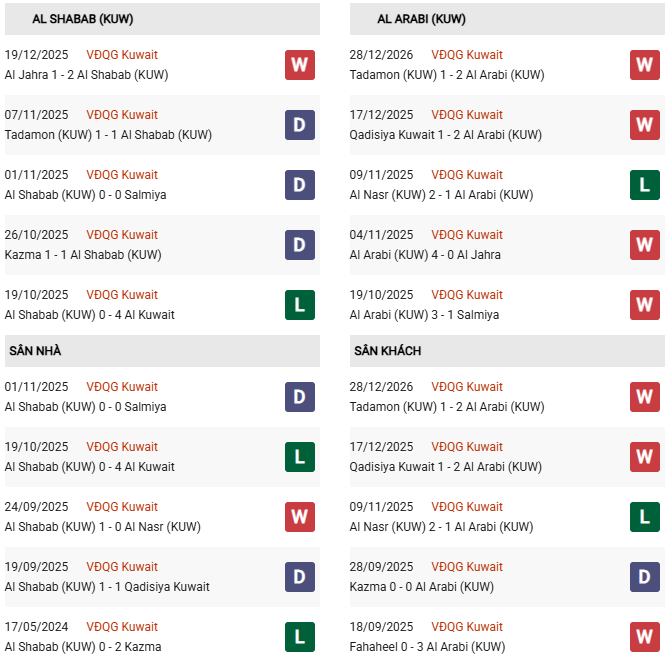666x662 pixels.
Task: Select the W badge for Fahaheel 0-3 Al Arabi
Action: (x=645, y=637)
